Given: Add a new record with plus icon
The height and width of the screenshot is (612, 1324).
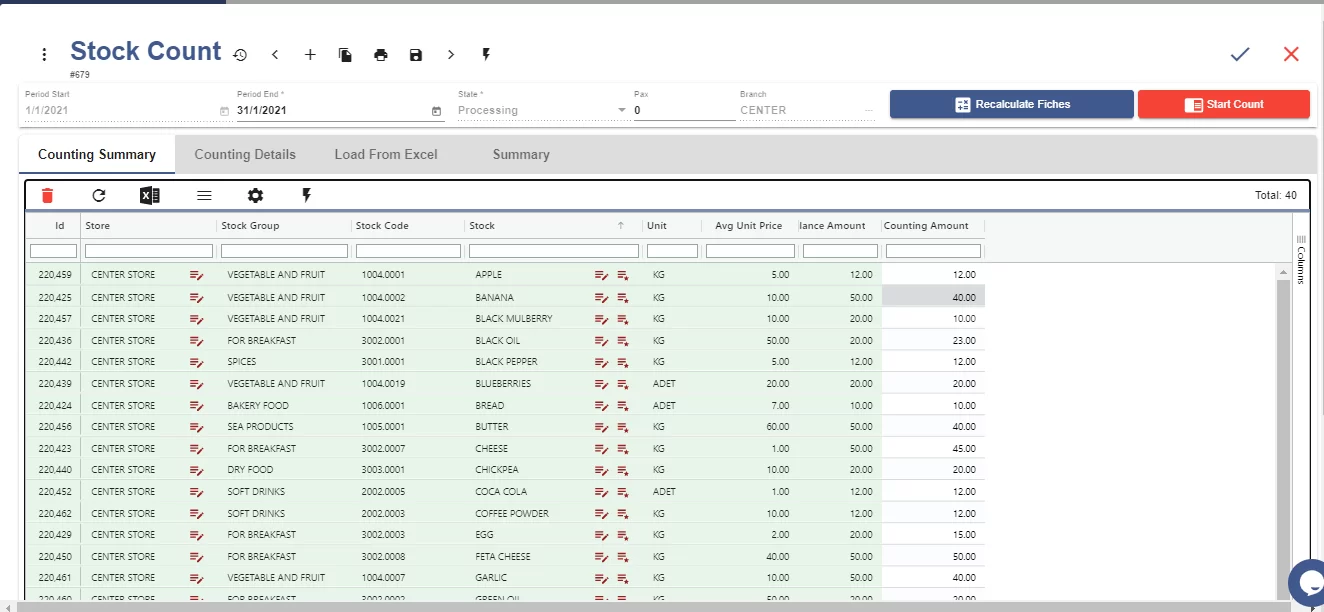Looking at the screenshot, I should point(310,55).
